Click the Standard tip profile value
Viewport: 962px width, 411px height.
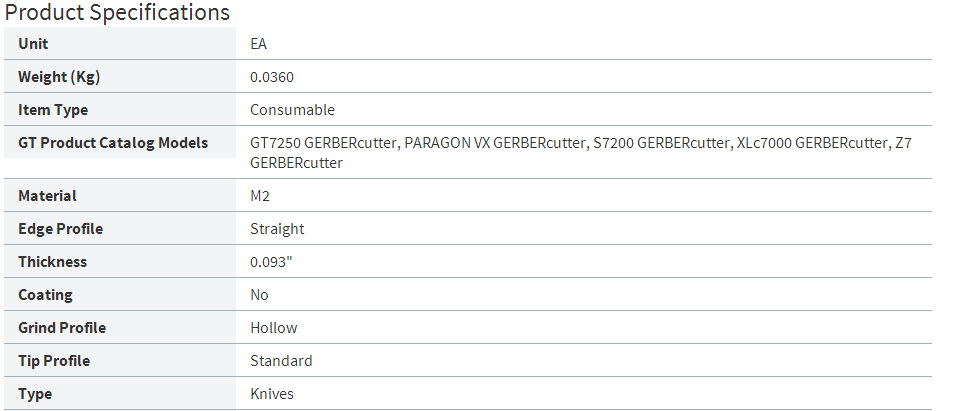281,361
